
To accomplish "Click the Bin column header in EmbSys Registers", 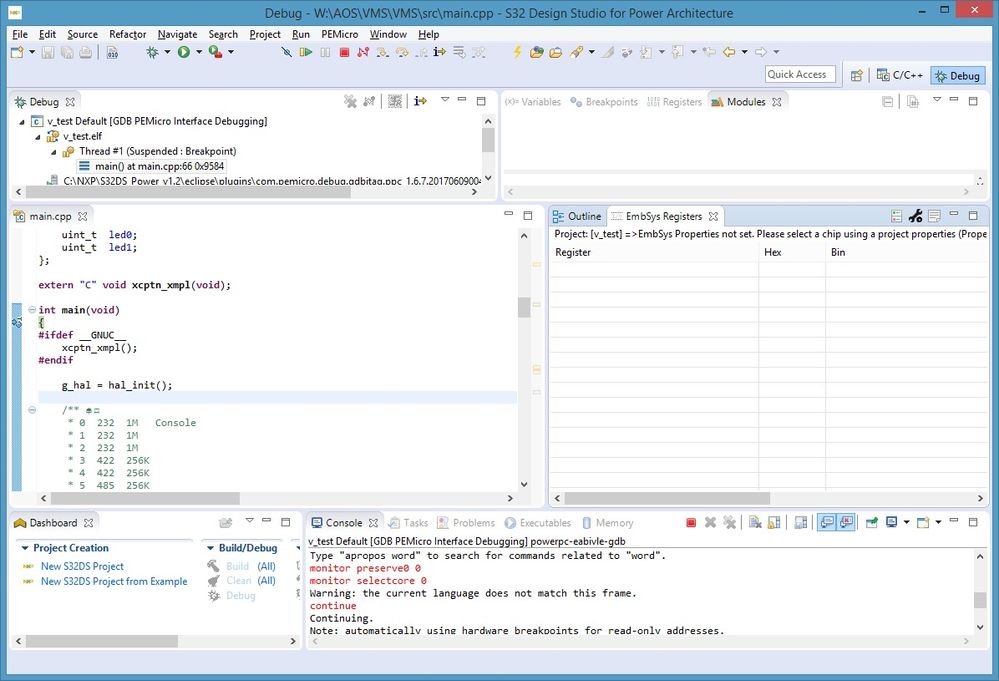I will tap(838, 252).
